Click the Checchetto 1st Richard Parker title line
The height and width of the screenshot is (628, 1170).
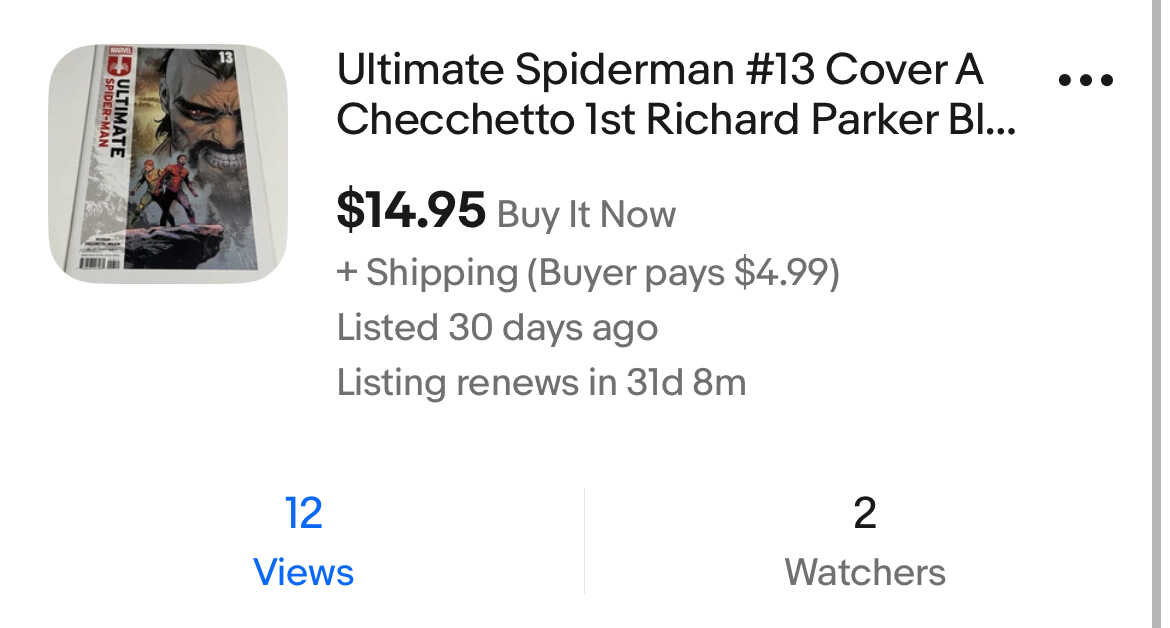click(676, 119)
